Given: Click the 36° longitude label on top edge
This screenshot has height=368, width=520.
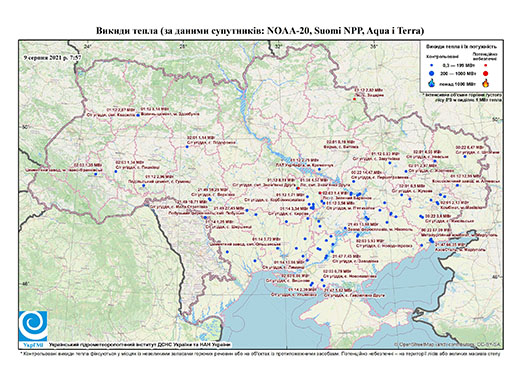Looking at the screenshot, I should (374, 46).
